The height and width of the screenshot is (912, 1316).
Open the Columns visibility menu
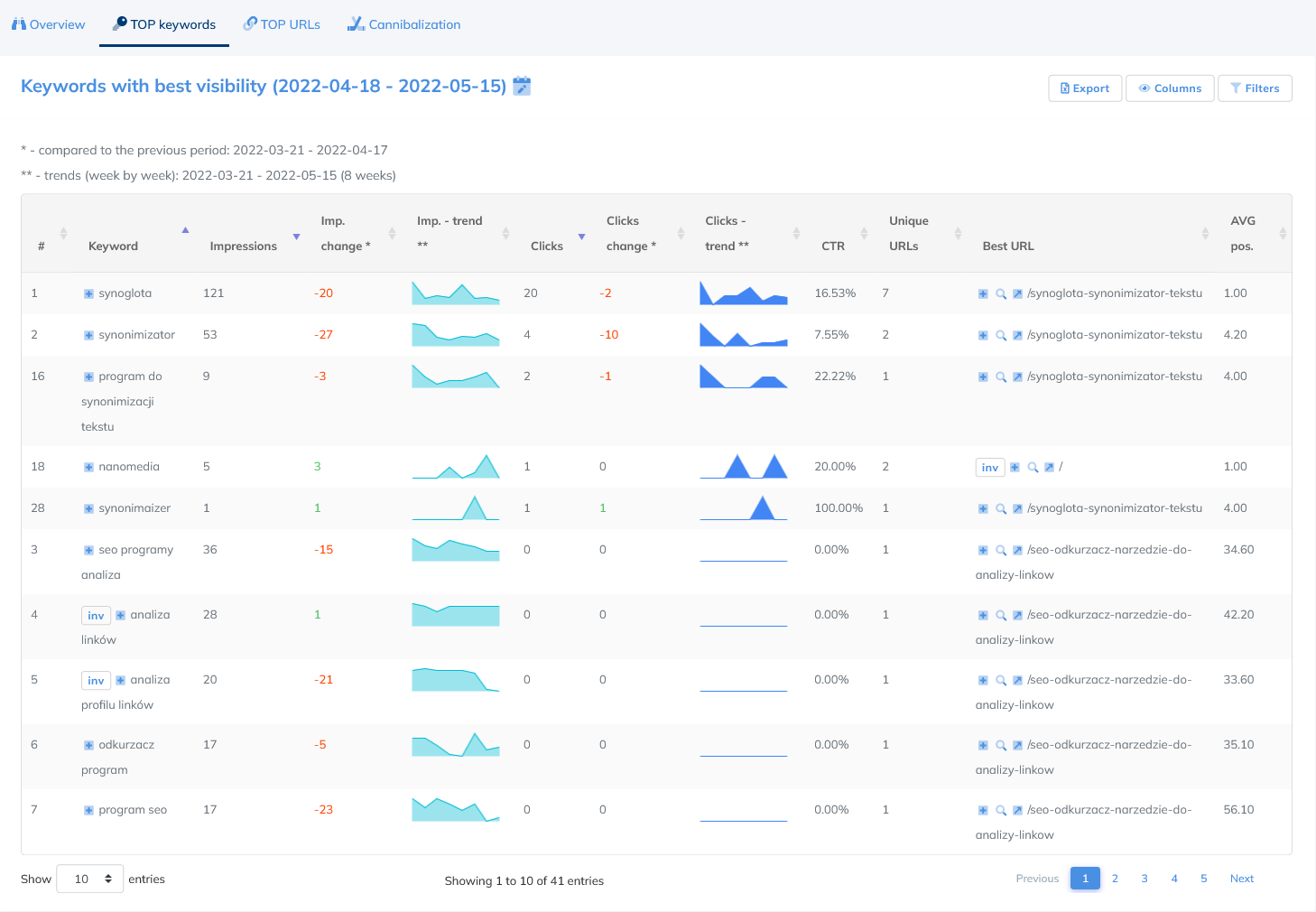[x=1169, y=88]
